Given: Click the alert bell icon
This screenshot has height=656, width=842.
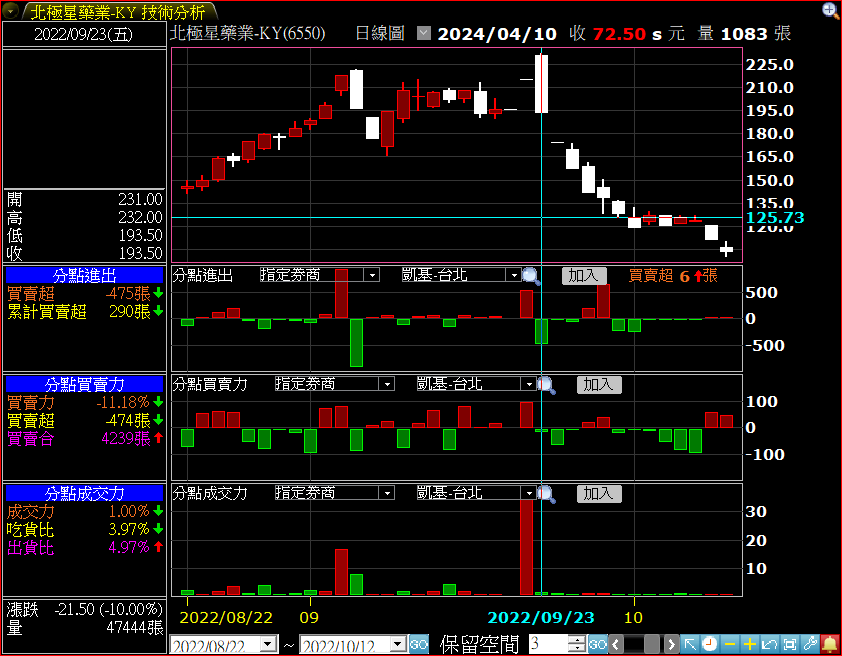Looking at the screenshot, I should pos(830,644).
